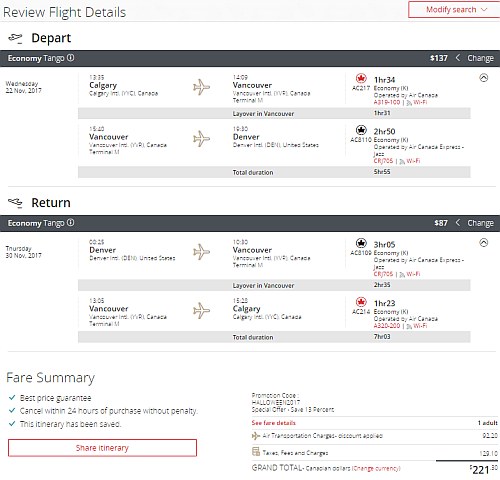Click the Change currency link
500x480 pixels.
point(376,468)
